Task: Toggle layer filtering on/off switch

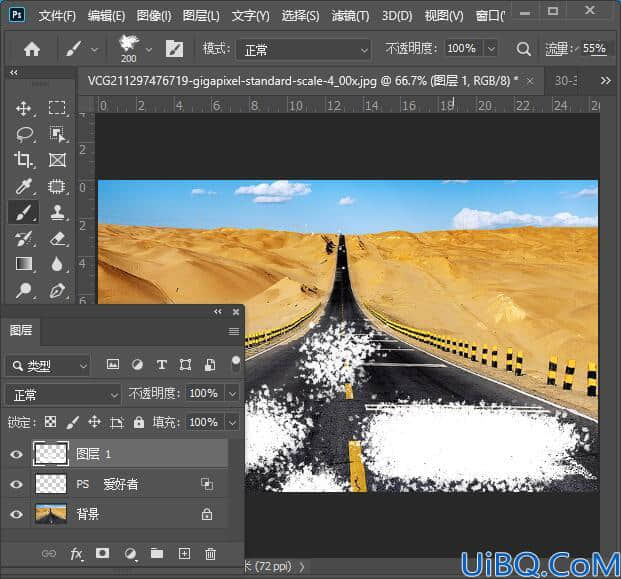Action: [236, 364]
